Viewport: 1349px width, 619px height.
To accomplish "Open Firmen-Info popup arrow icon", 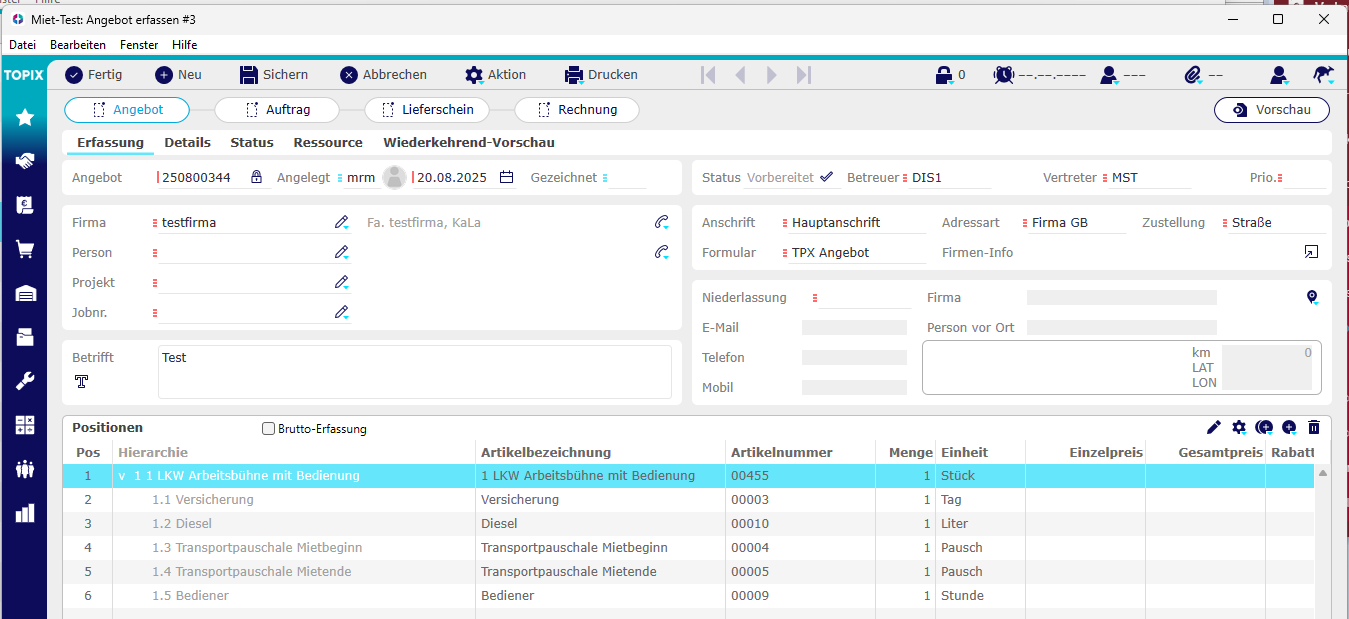I will (1311, 252).
